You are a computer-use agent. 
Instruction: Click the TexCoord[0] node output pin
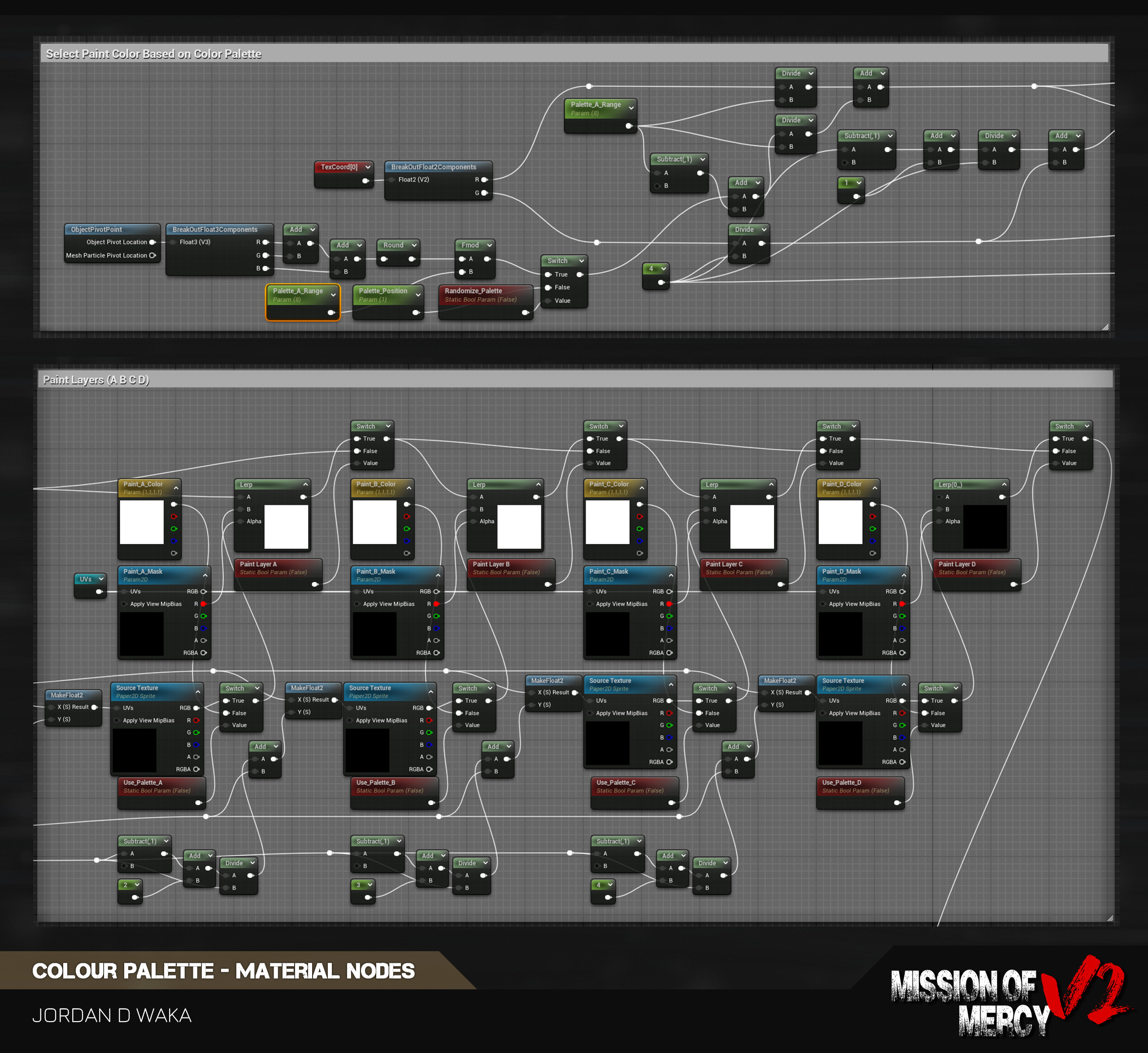(365, 181)
